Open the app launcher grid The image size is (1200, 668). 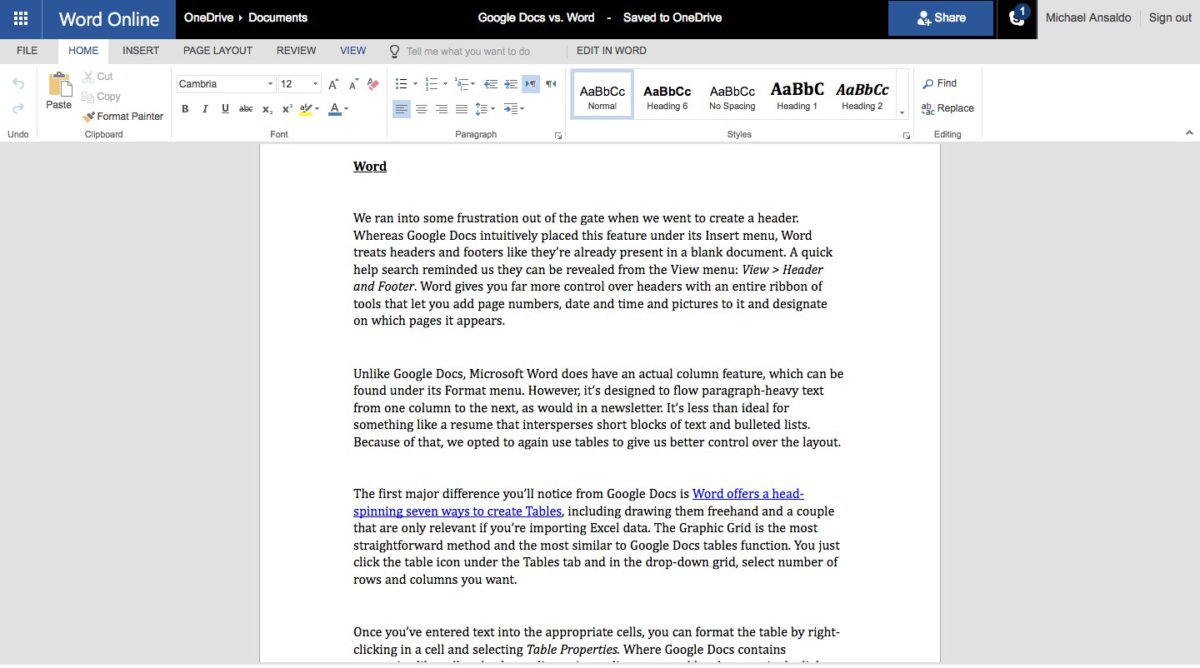(x=20, y=18)
